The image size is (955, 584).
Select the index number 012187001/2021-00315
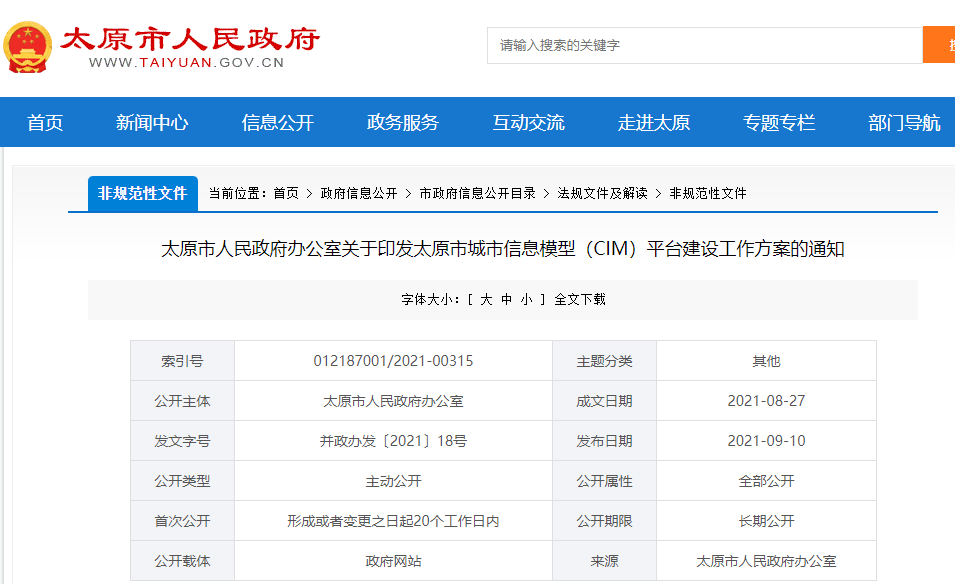393,361
